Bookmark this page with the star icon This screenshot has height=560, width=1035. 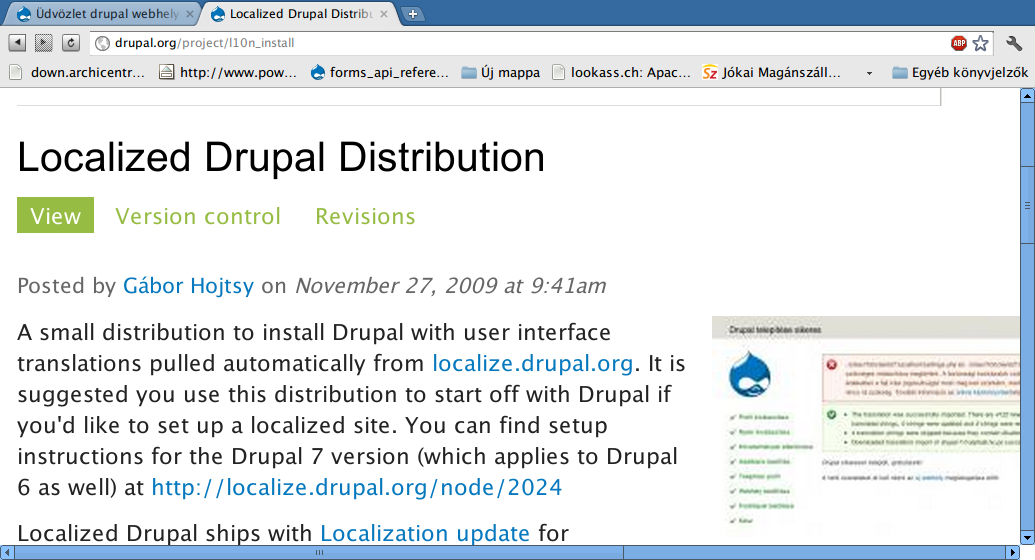click(x=981, y=44)
